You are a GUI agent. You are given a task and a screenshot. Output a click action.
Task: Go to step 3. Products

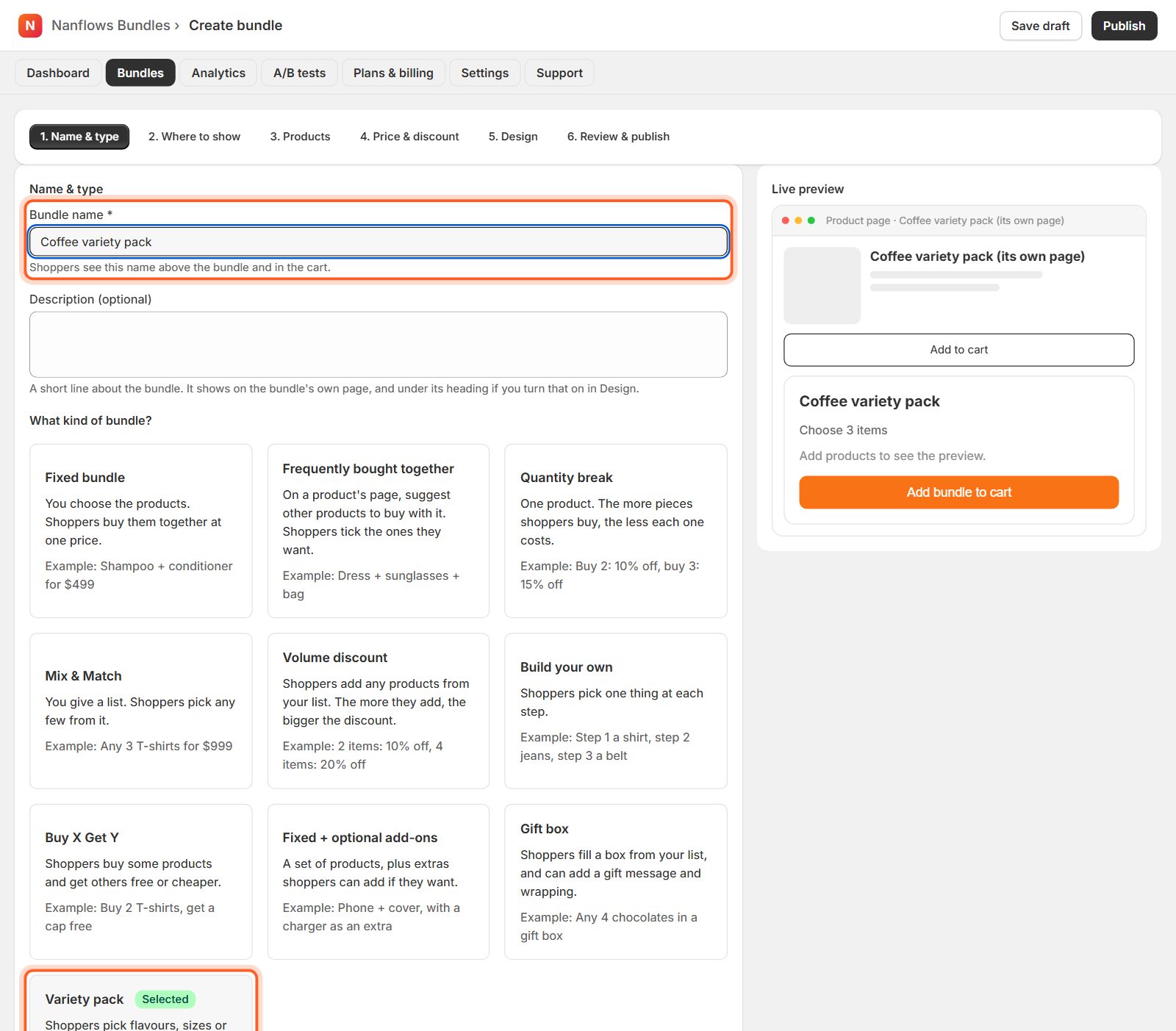(x=300, y=137)
